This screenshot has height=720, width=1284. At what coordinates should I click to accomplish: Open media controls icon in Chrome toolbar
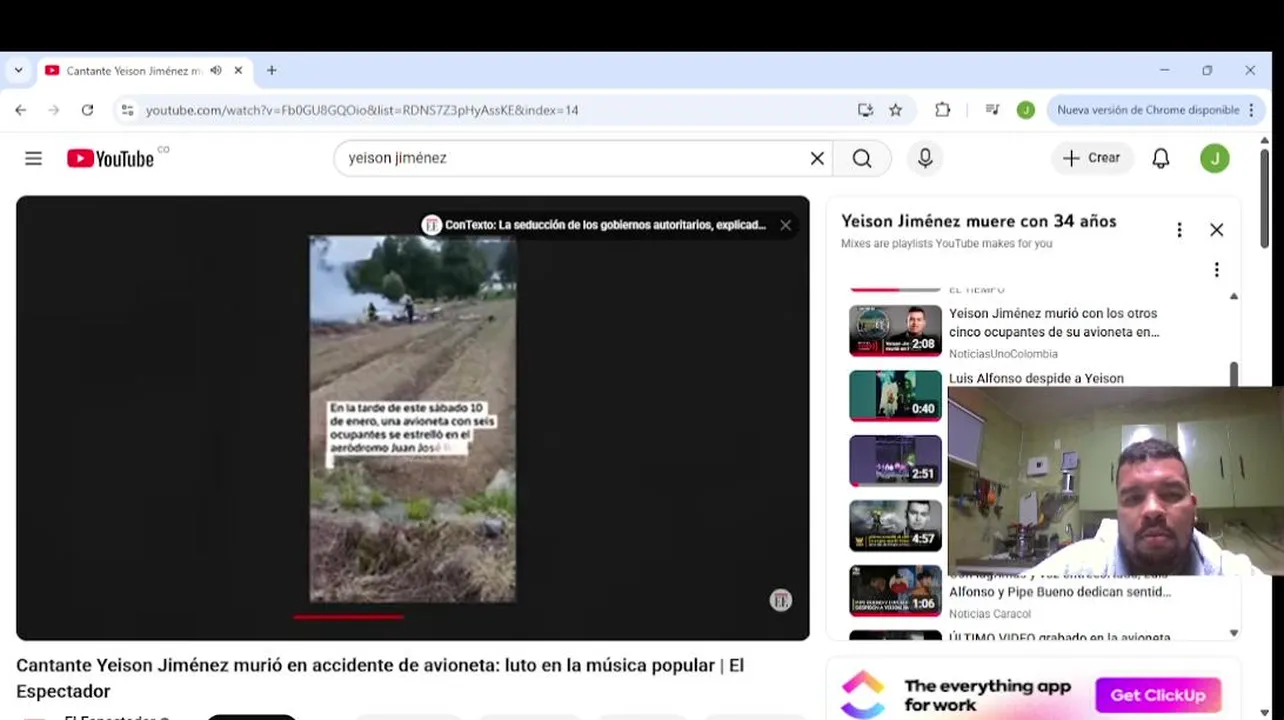(x=992, y=110)
